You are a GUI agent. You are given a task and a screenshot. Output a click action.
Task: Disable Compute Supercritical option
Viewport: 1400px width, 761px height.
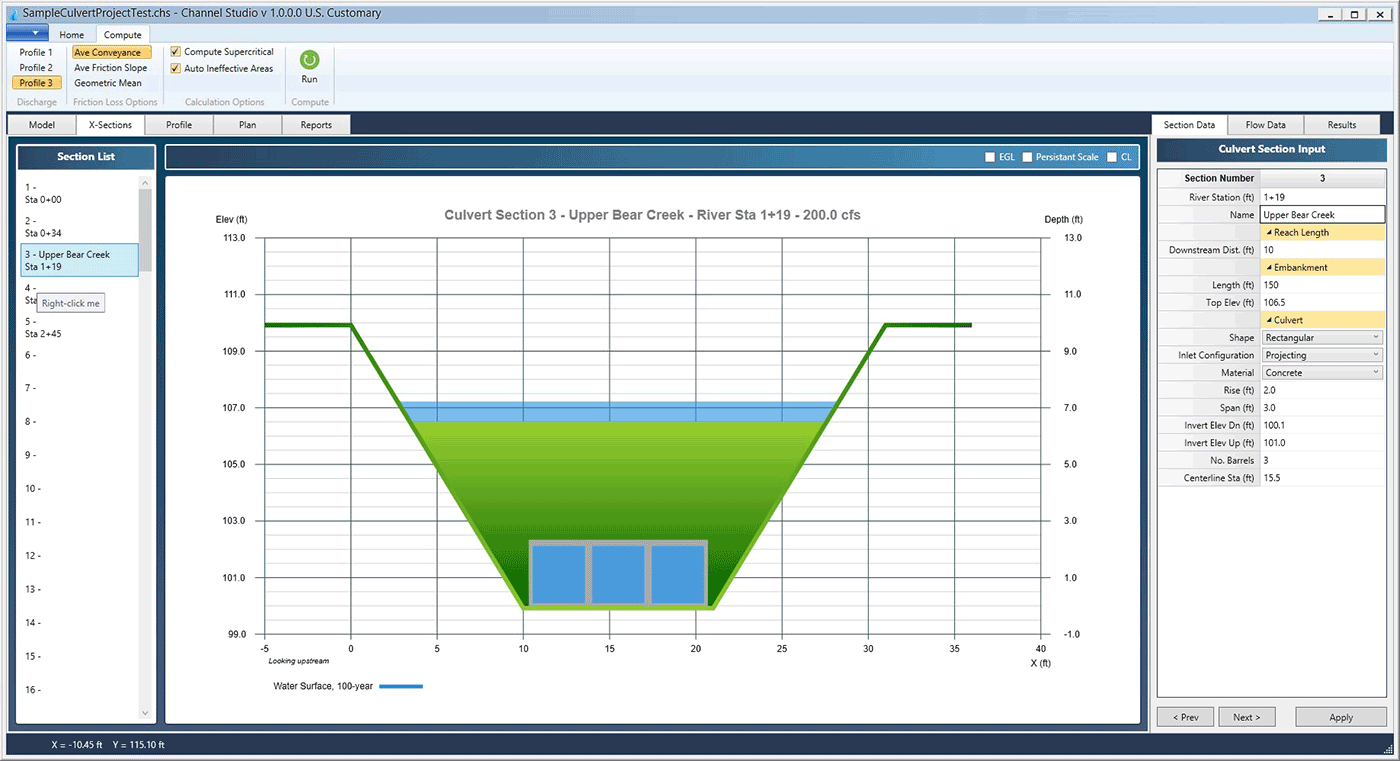point(175,51)
